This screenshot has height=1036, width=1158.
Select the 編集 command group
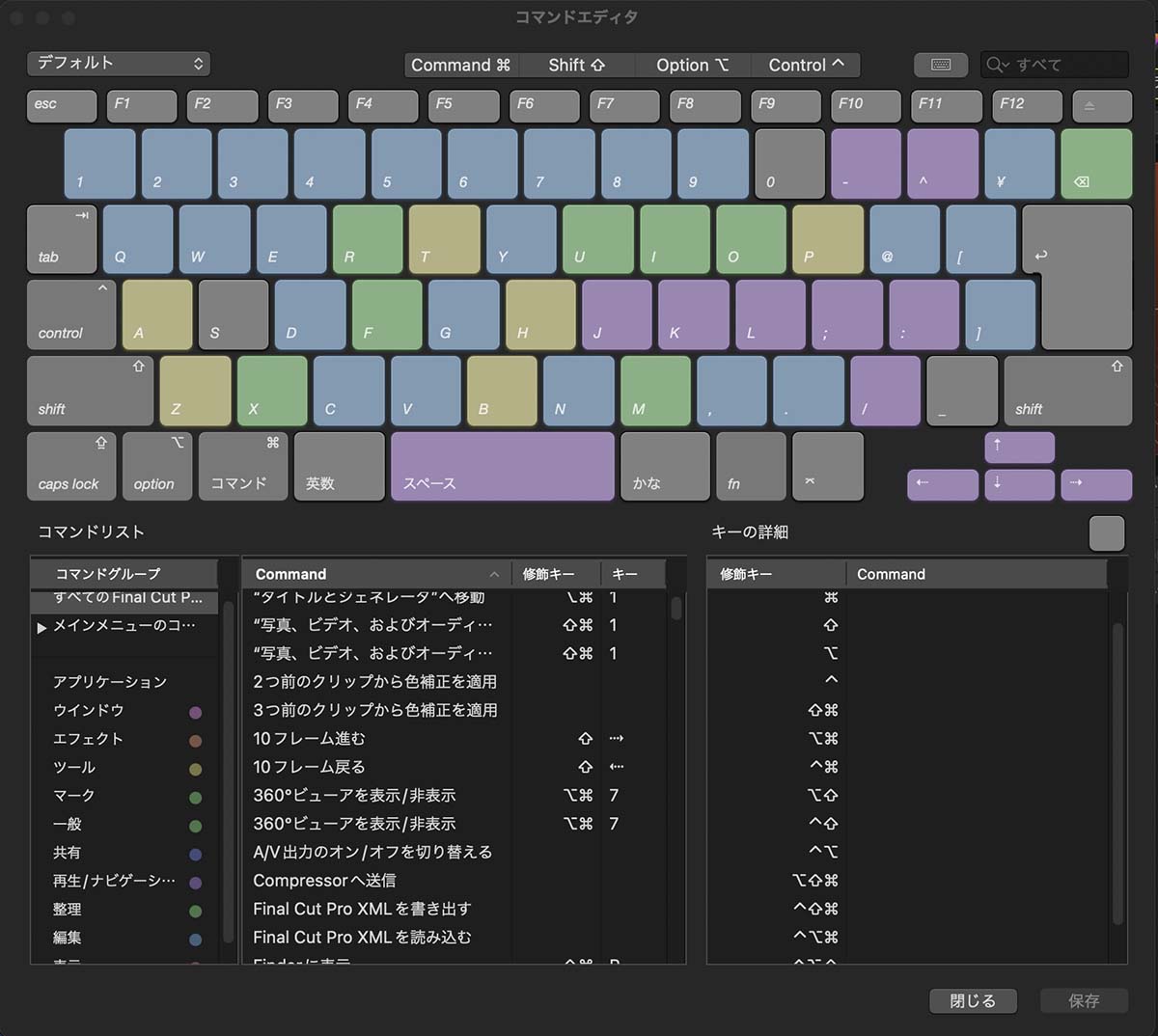[x=125, y=938]
